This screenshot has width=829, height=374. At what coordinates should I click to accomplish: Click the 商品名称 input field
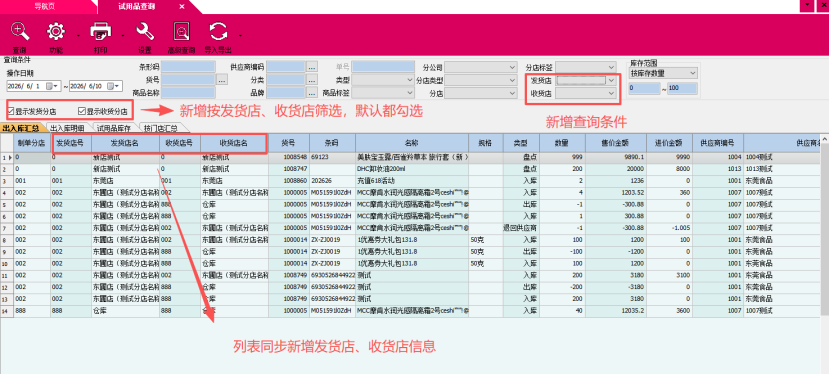point(188,93)
